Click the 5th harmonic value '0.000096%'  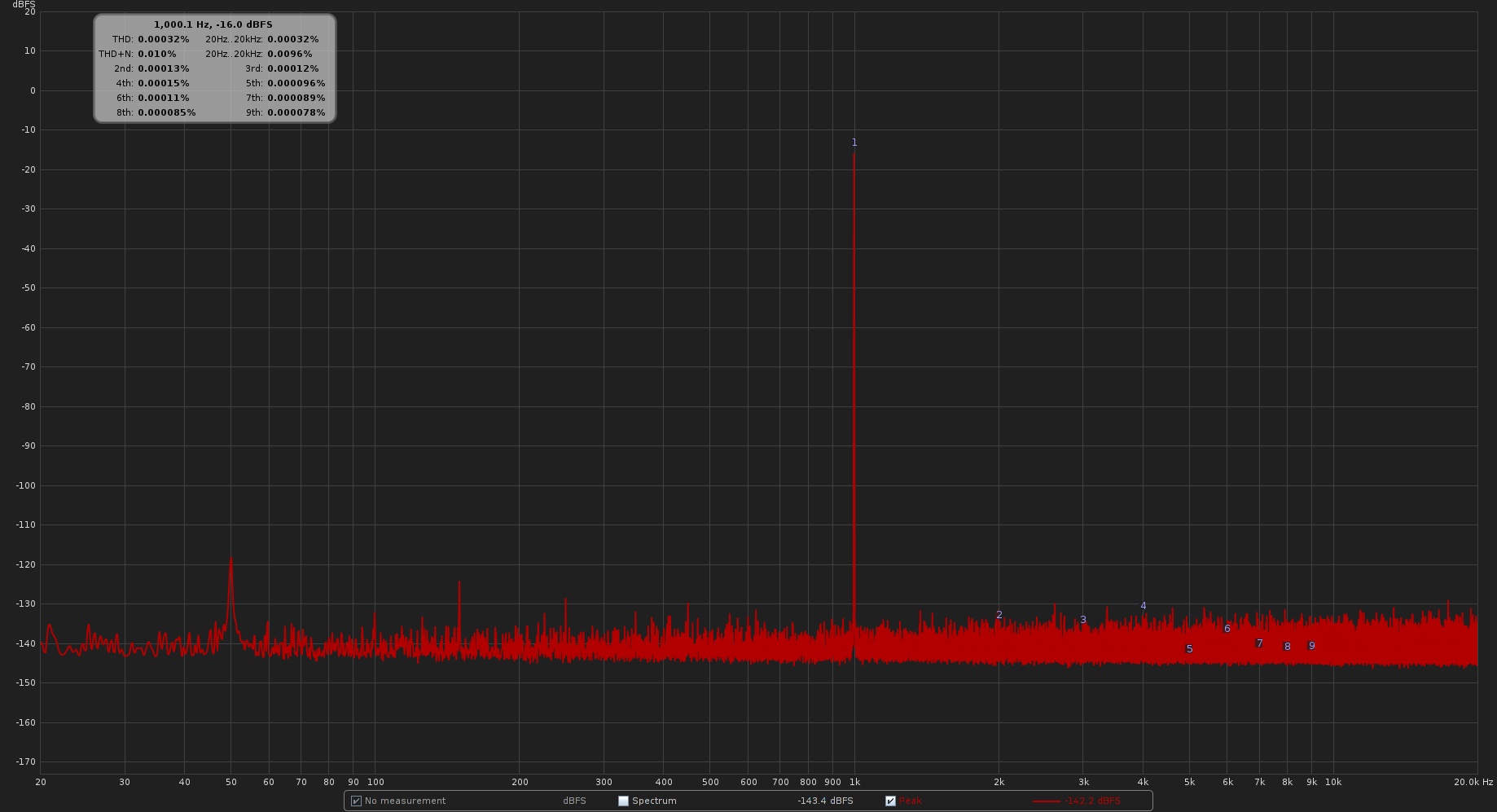[x=296, y=83]
